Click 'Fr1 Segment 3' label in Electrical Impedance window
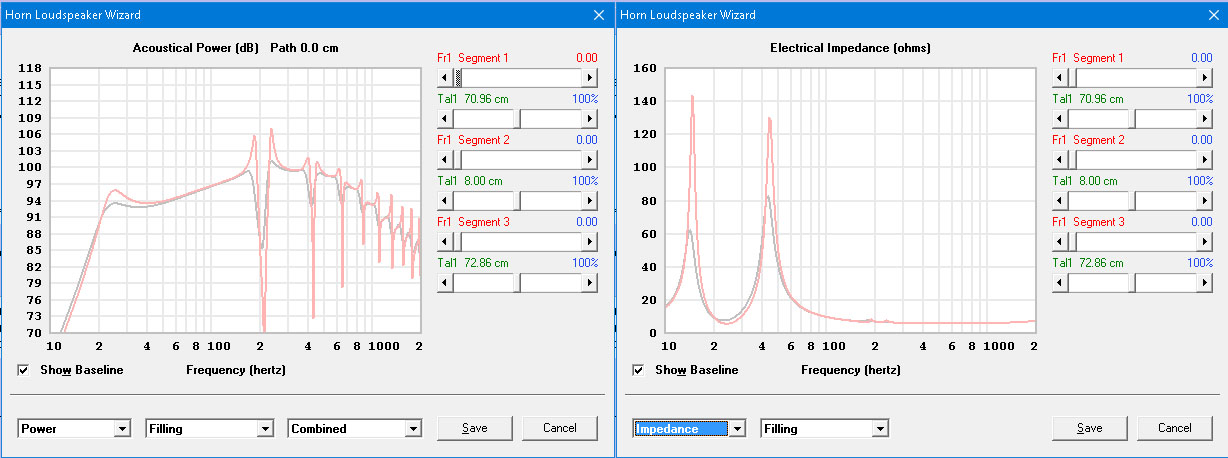Screen dimensions: 1228x458 (x=1088, y=222)
